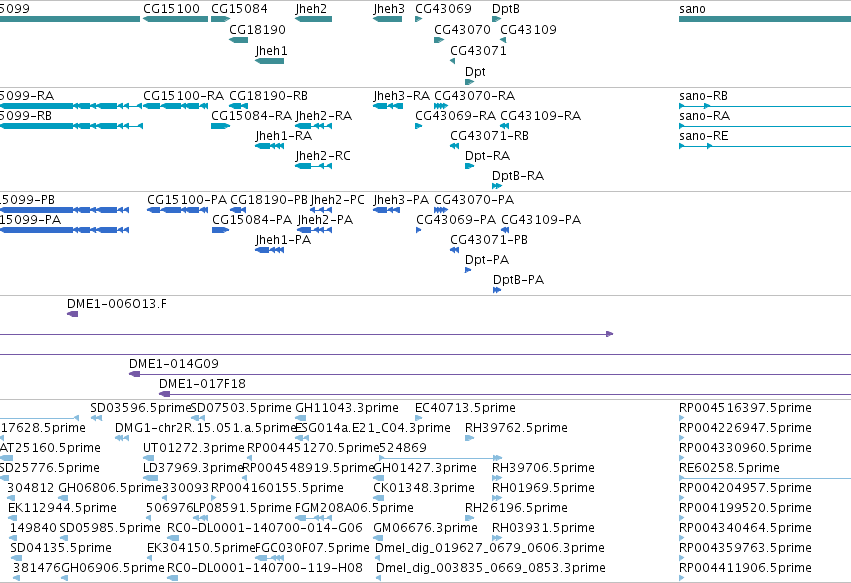Select transcript DptB-RA
This screenshot has width=851, height=583.
497,186
